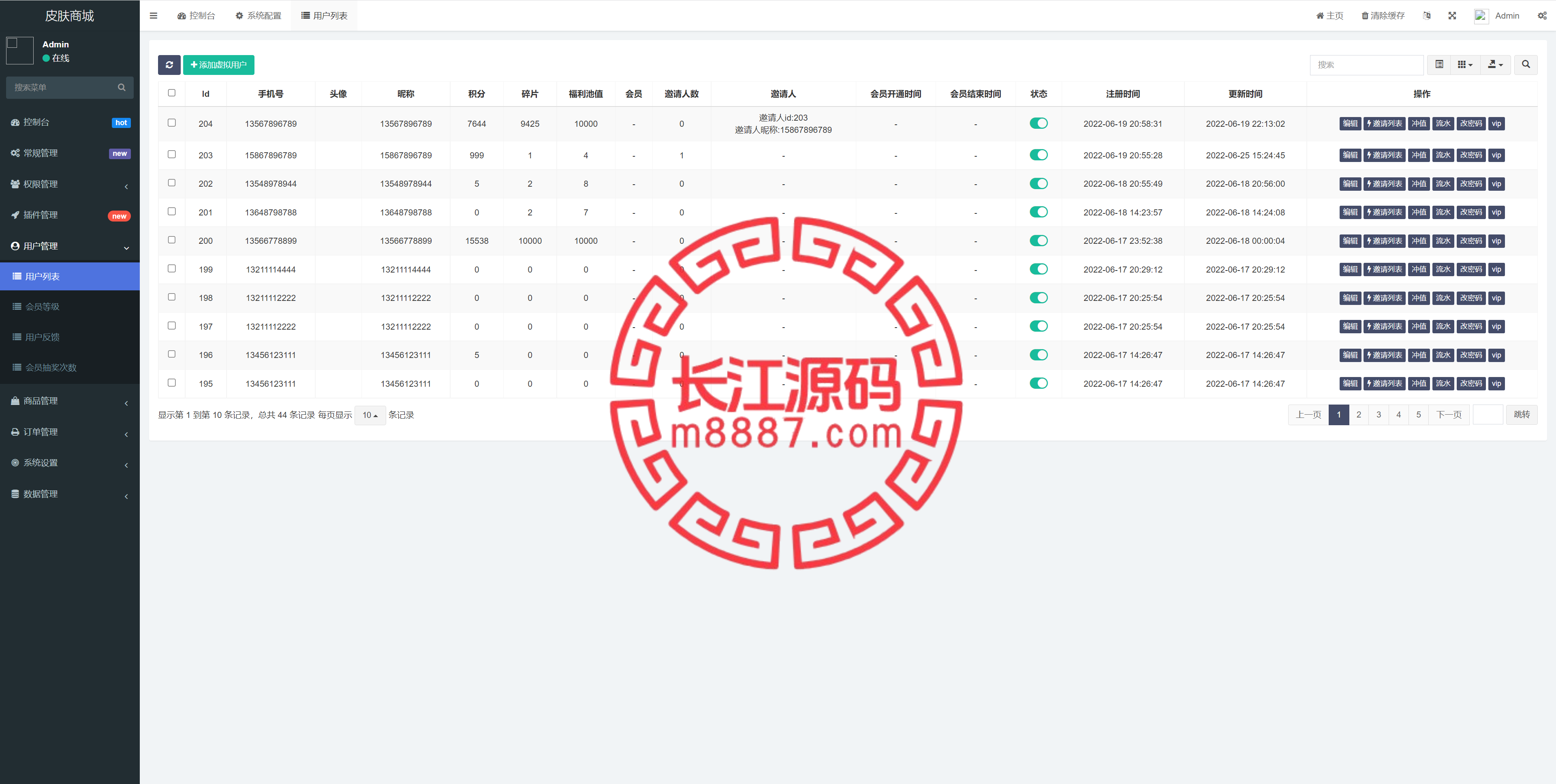The height and width of the screenshot is (784, 1556).
Task: Switch to 控制台 tab
Action: point(196,16)
